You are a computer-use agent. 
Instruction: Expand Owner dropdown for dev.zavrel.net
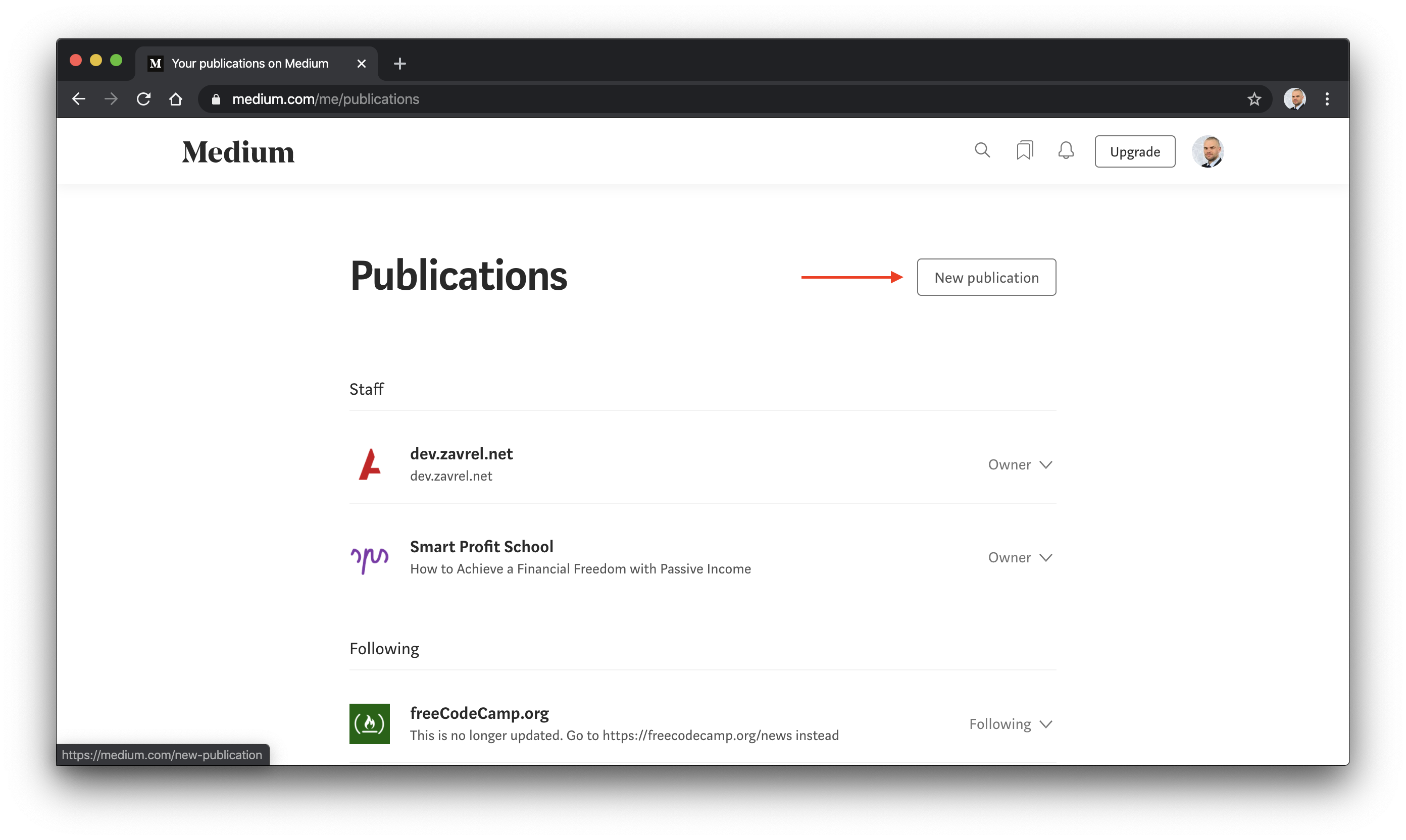[x=1020, y=464]
